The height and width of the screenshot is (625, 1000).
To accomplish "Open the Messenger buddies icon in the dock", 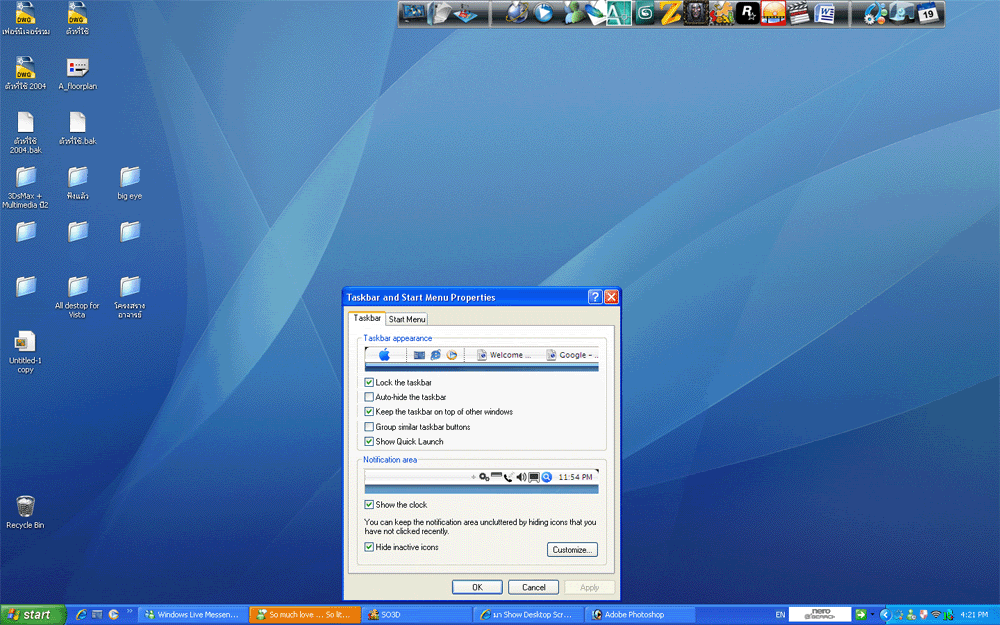I will (x=573, y=13).
